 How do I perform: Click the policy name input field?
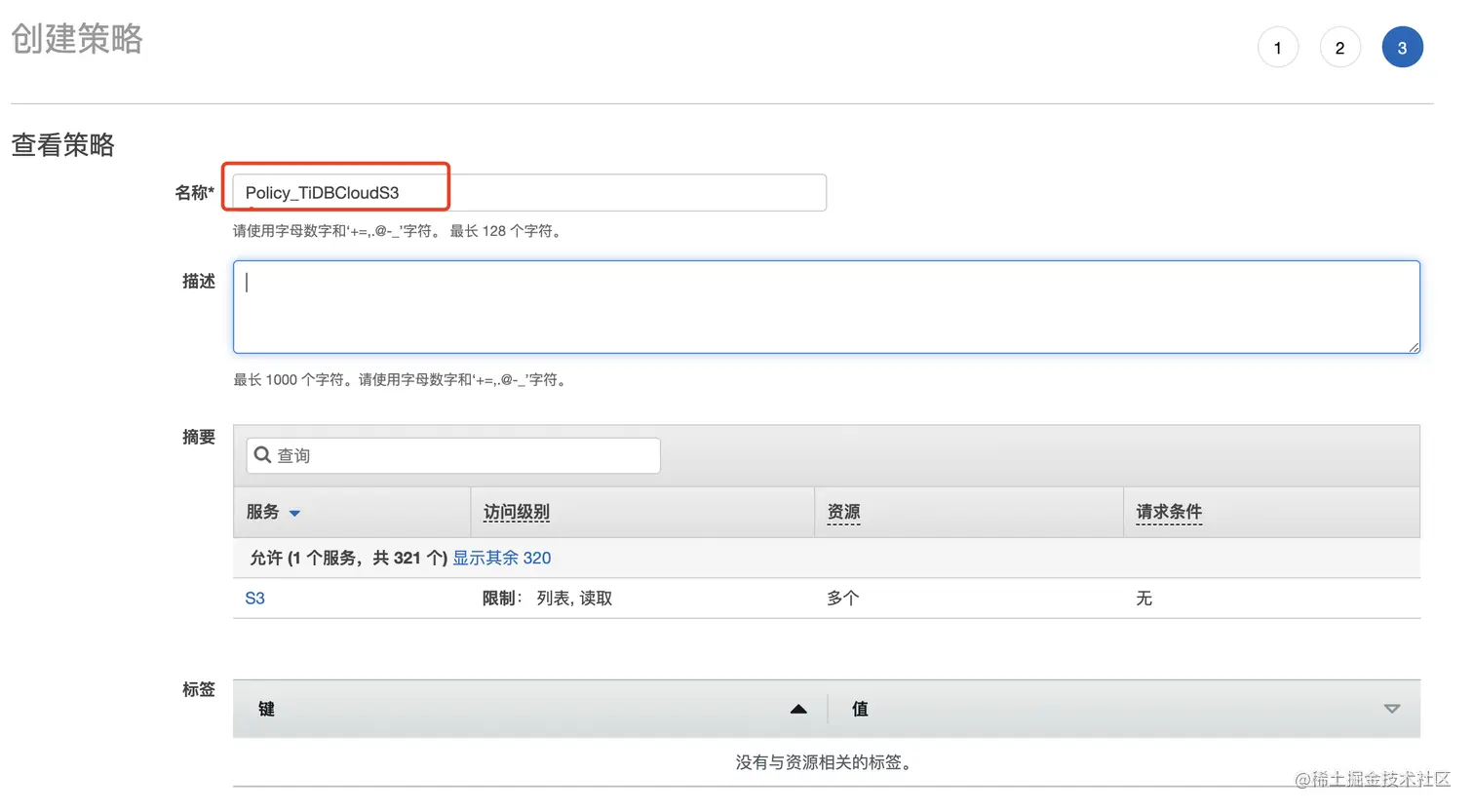coord(529,192)
